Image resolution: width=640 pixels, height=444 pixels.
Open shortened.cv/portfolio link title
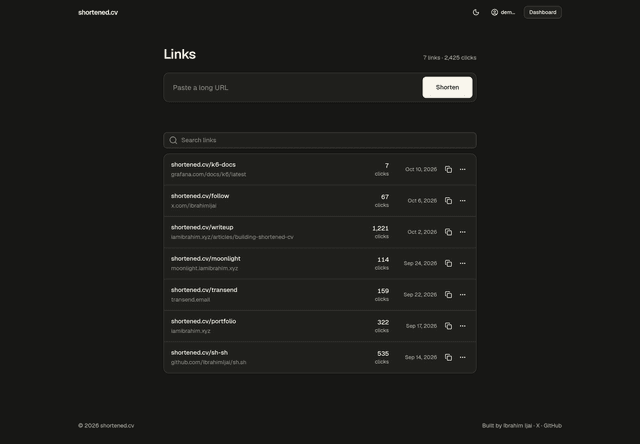pyautogui.click(x=203, y=321)
